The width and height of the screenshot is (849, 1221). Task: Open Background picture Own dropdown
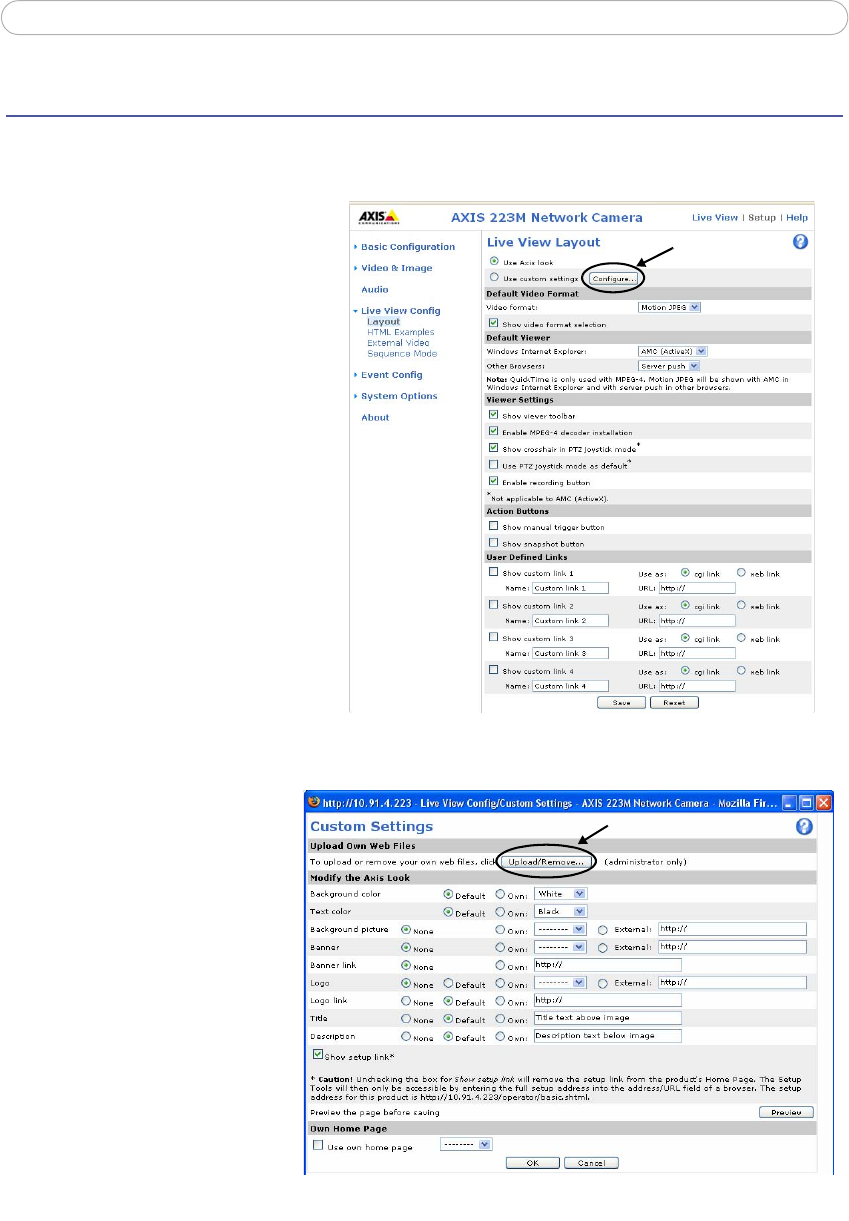[560, 929]
